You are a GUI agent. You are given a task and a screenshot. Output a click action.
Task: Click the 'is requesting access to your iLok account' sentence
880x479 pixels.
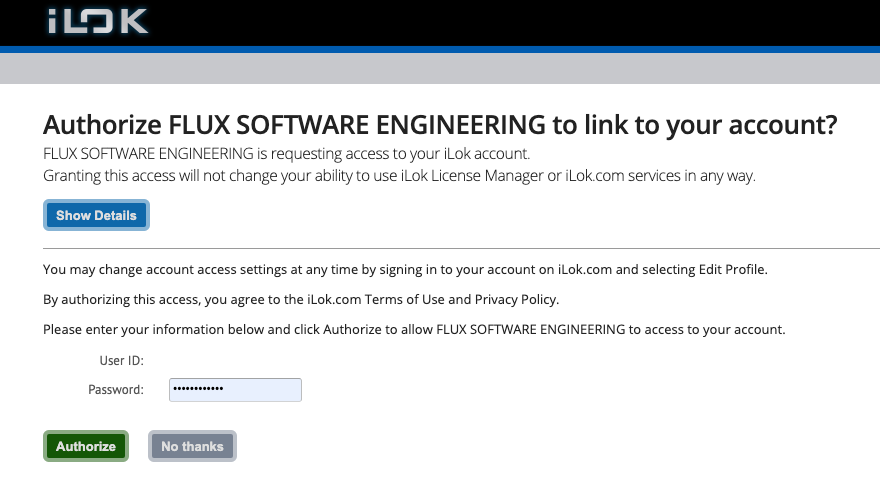pyautogui.click(x=287, y=154)
